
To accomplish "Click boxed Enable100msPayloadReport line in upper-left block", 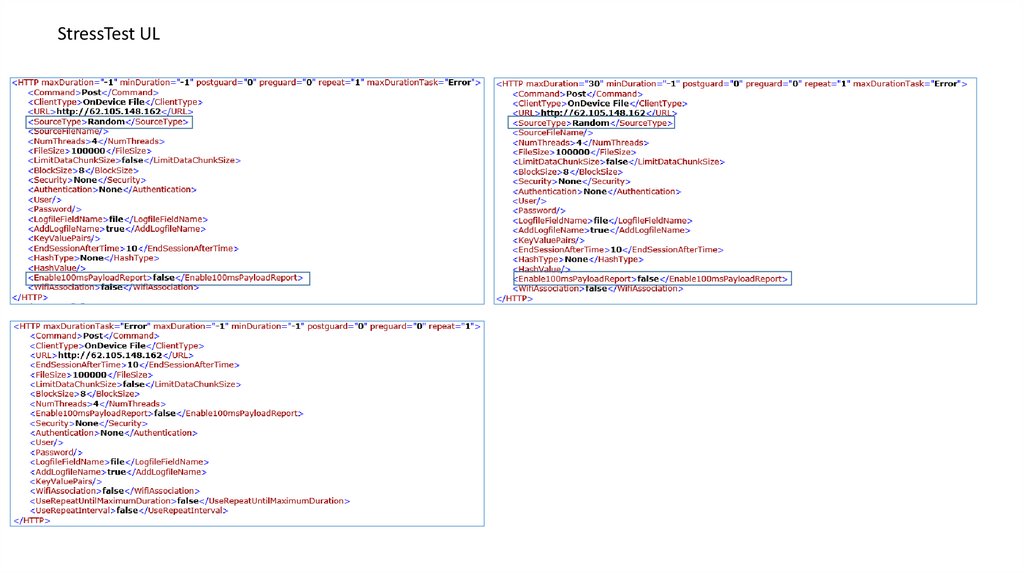I will click(x=168, y=278).
